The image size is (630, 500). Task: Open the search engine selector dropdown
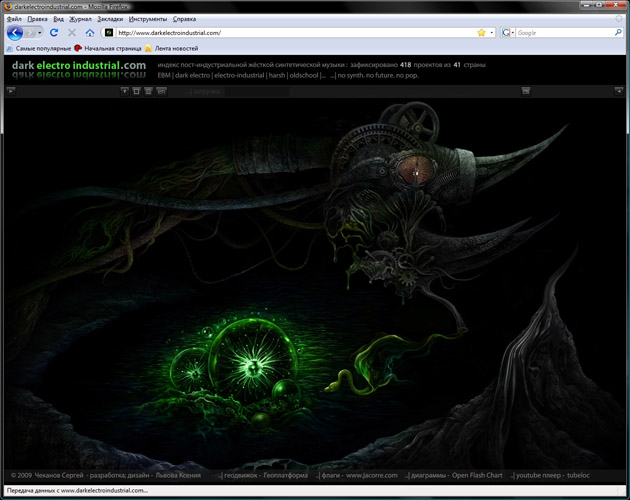(508, 33)
